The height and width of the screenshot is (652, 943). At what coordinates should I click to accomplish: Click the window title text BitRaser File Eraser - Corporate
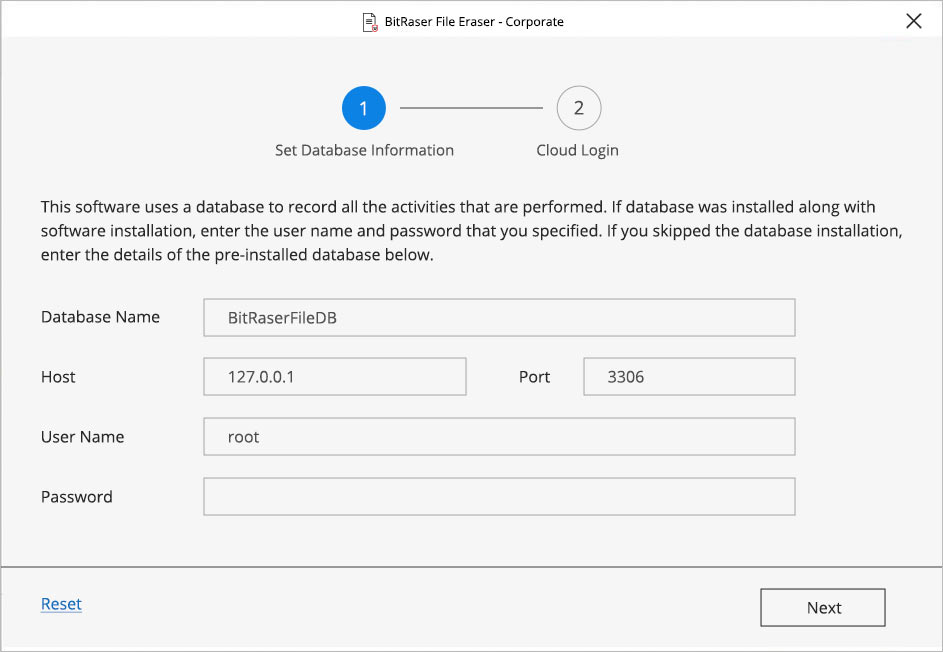point(475,22)
